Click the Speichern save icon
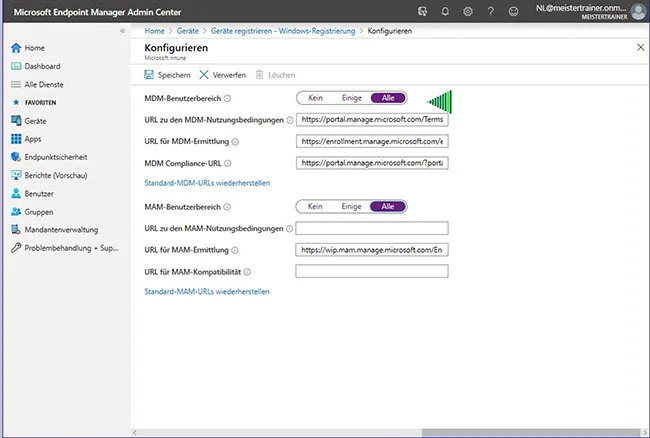The width and height of the screenshot is (650, 438). [x=151, y=75]
